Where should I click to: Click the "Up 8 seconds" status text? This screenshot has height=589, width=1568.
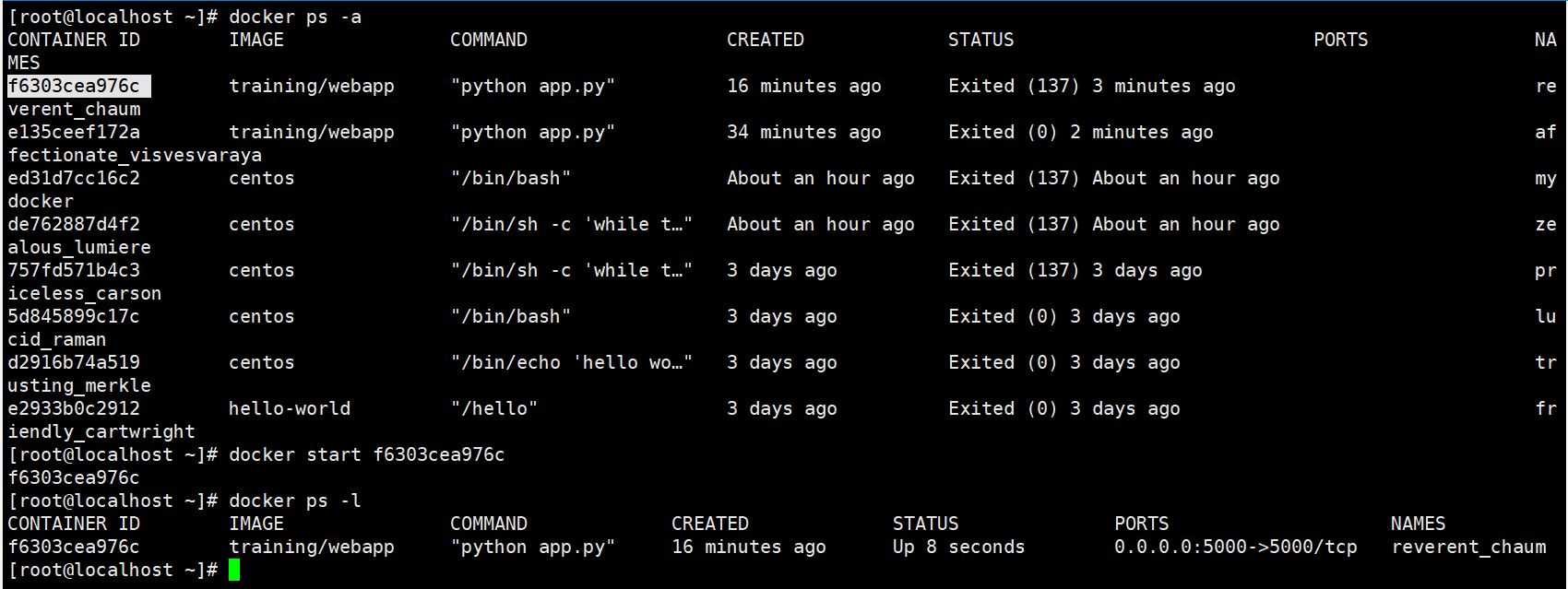point(958,547)
